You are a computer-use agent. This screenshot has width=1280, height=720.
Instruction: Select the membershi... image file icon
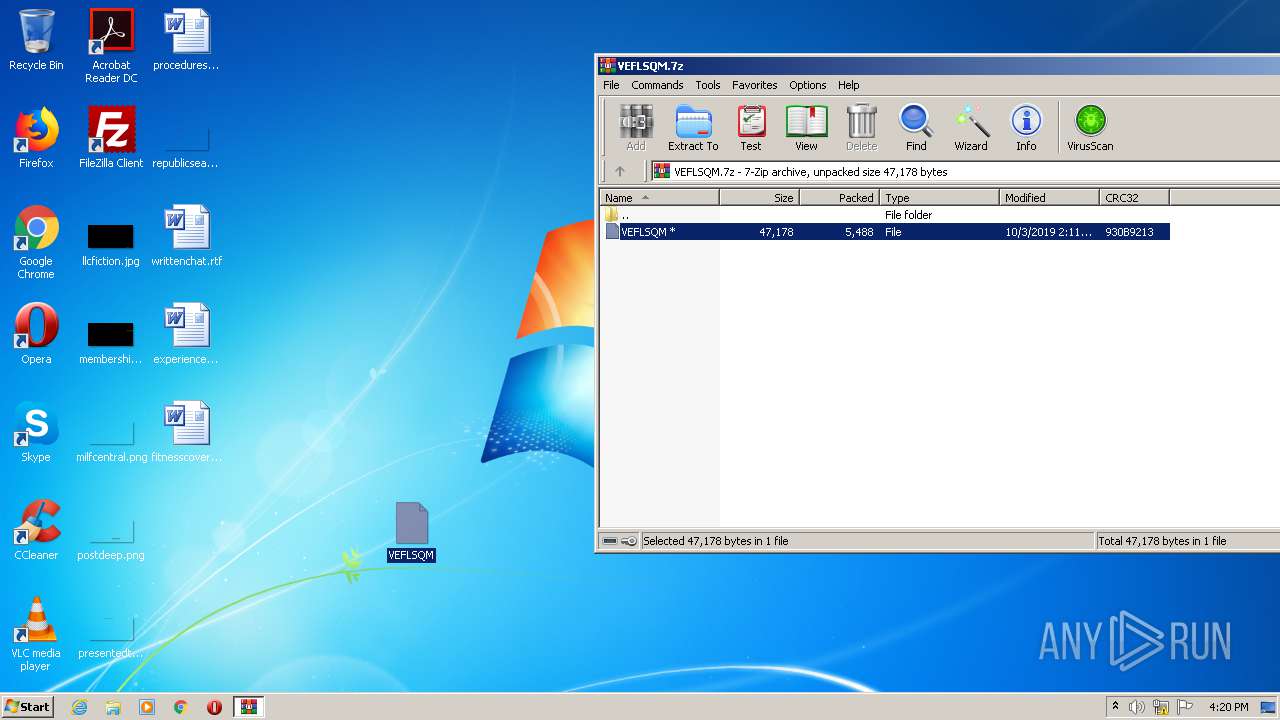coord(111,342)
